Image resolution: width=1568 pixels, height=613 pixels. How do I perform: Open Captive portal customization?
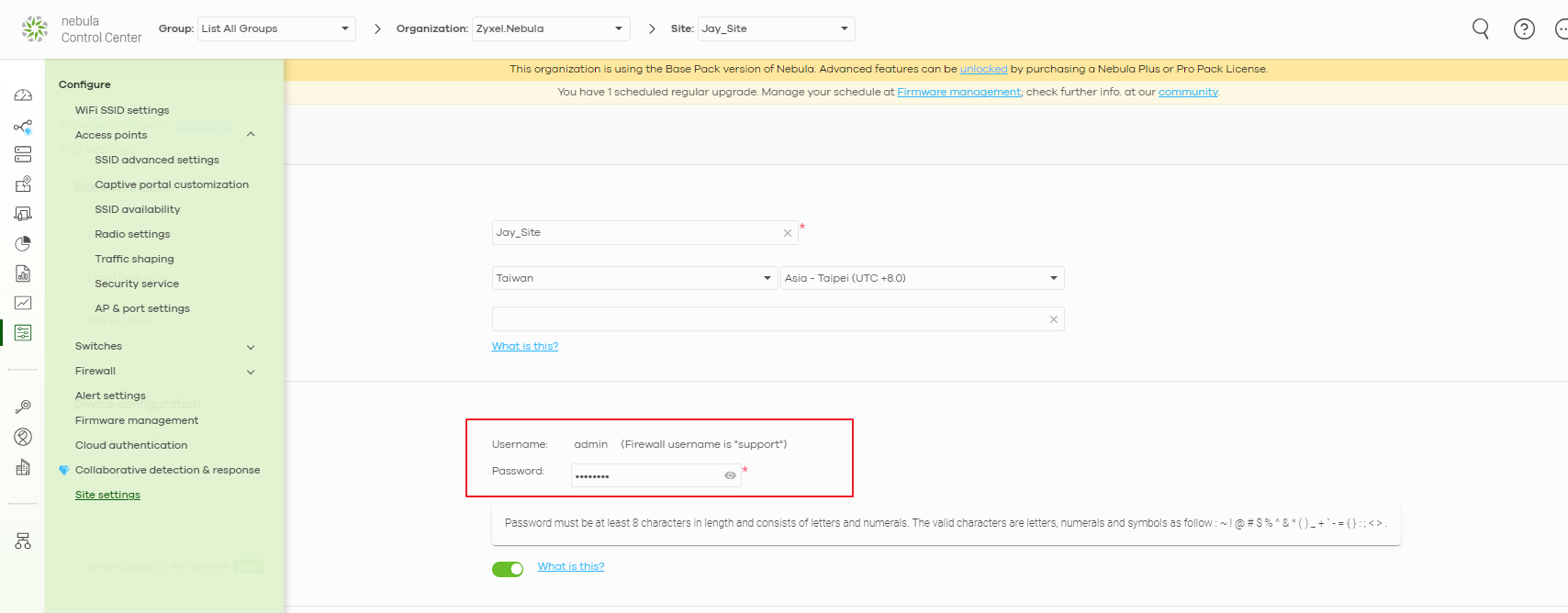click(x=172, y=184)
